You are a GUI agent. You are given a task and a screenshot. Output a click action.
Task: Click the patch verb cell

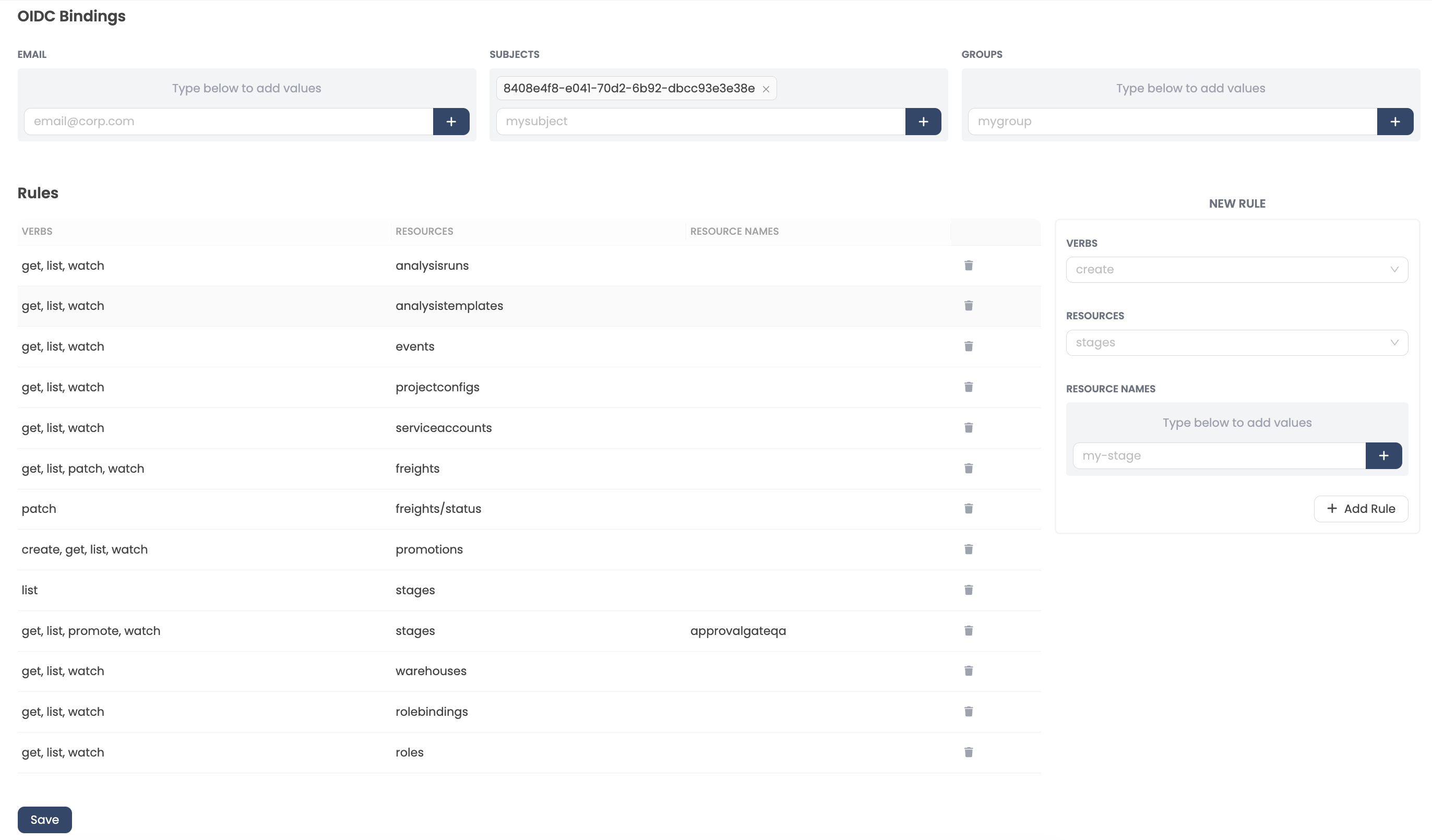39,509
